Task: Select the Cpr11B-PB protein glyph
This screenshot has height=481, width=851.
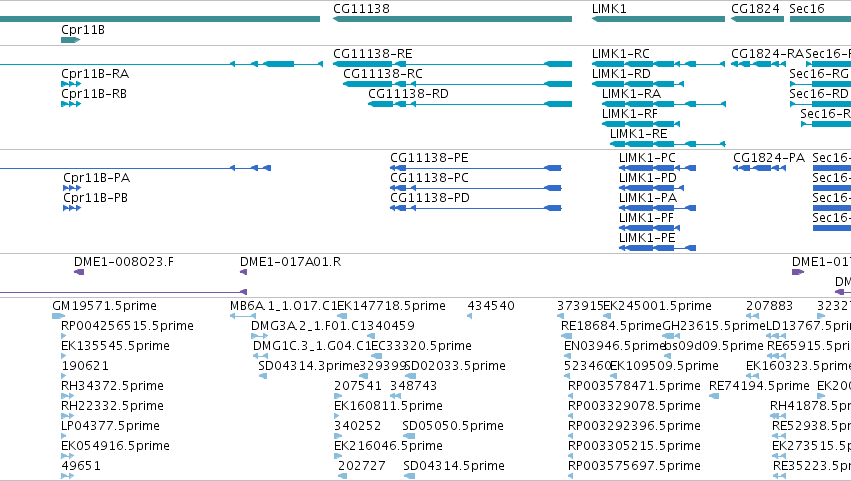Action: [x=72, y=208]
